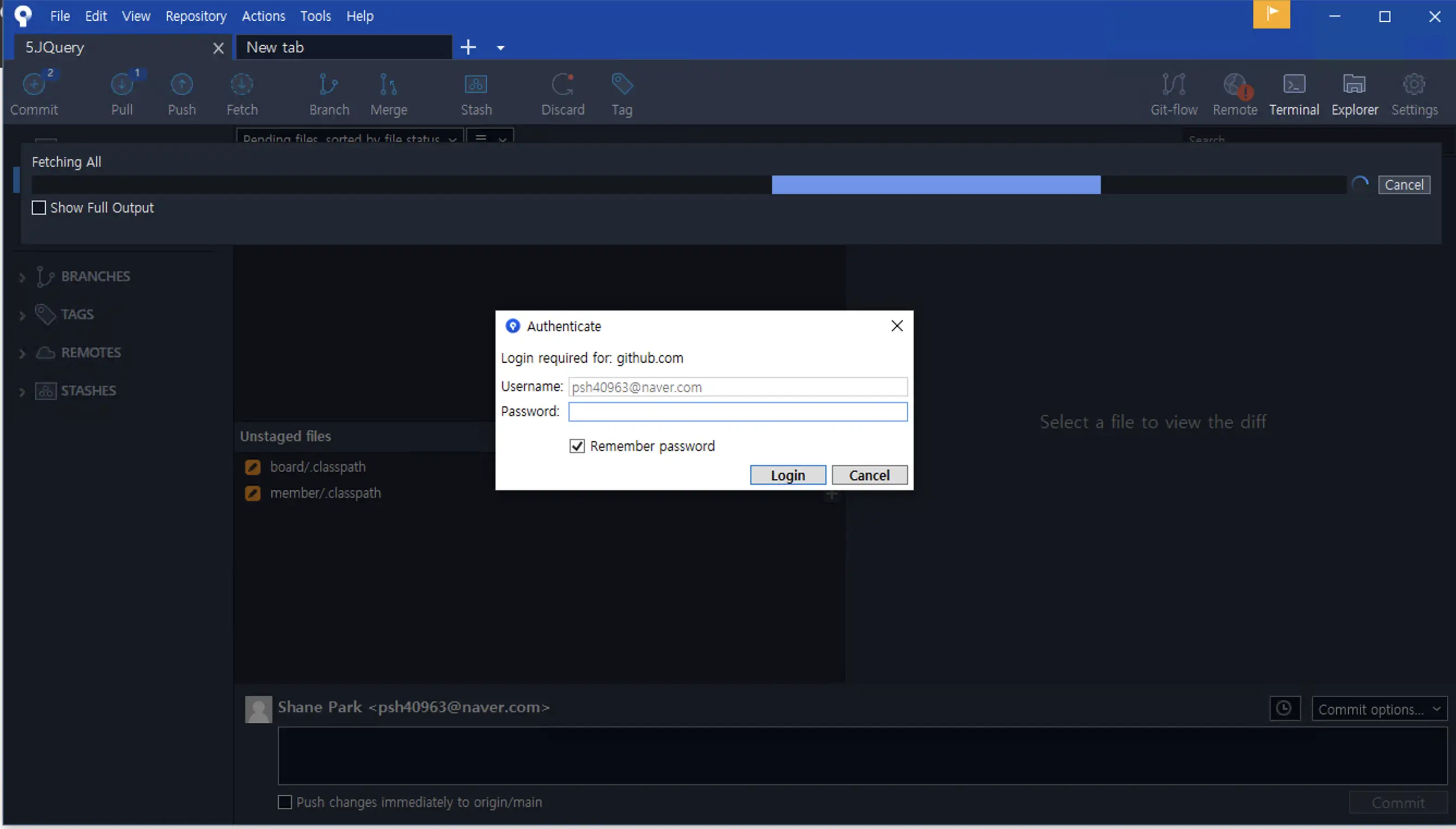
Task: Expand the BRANCHES section in the sidebar
Action: (22, 277)
